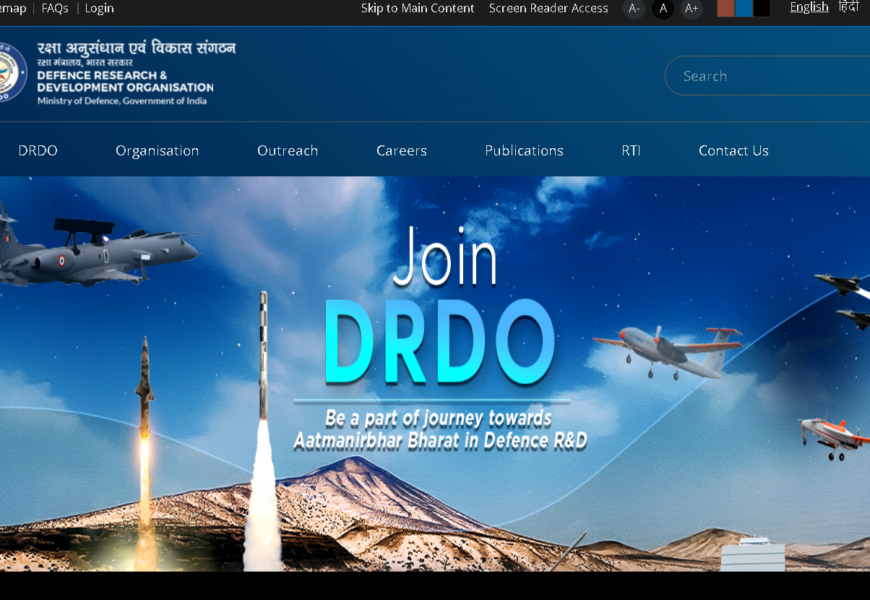Click 'Ministry of Defence, Government of India' text

(x=122, y=100)
